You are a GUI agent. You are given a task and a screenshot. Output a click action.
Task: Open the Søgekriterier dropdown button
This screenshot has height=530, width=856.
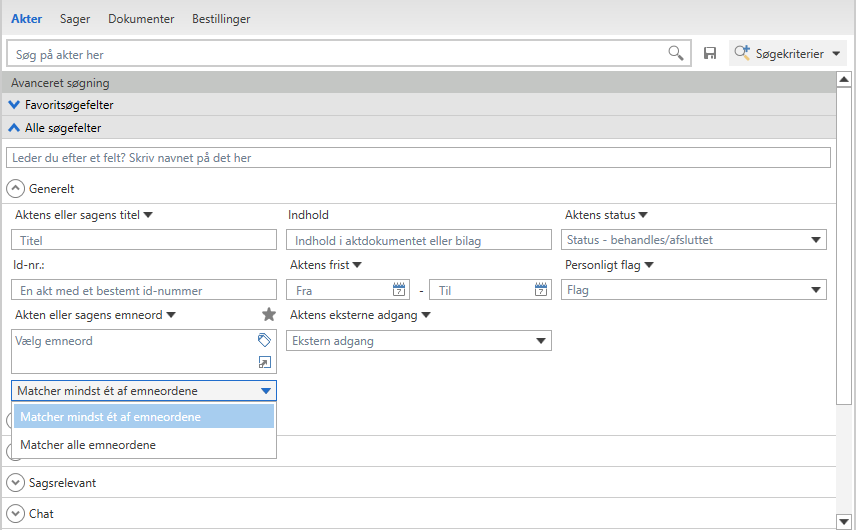(788, 53)
